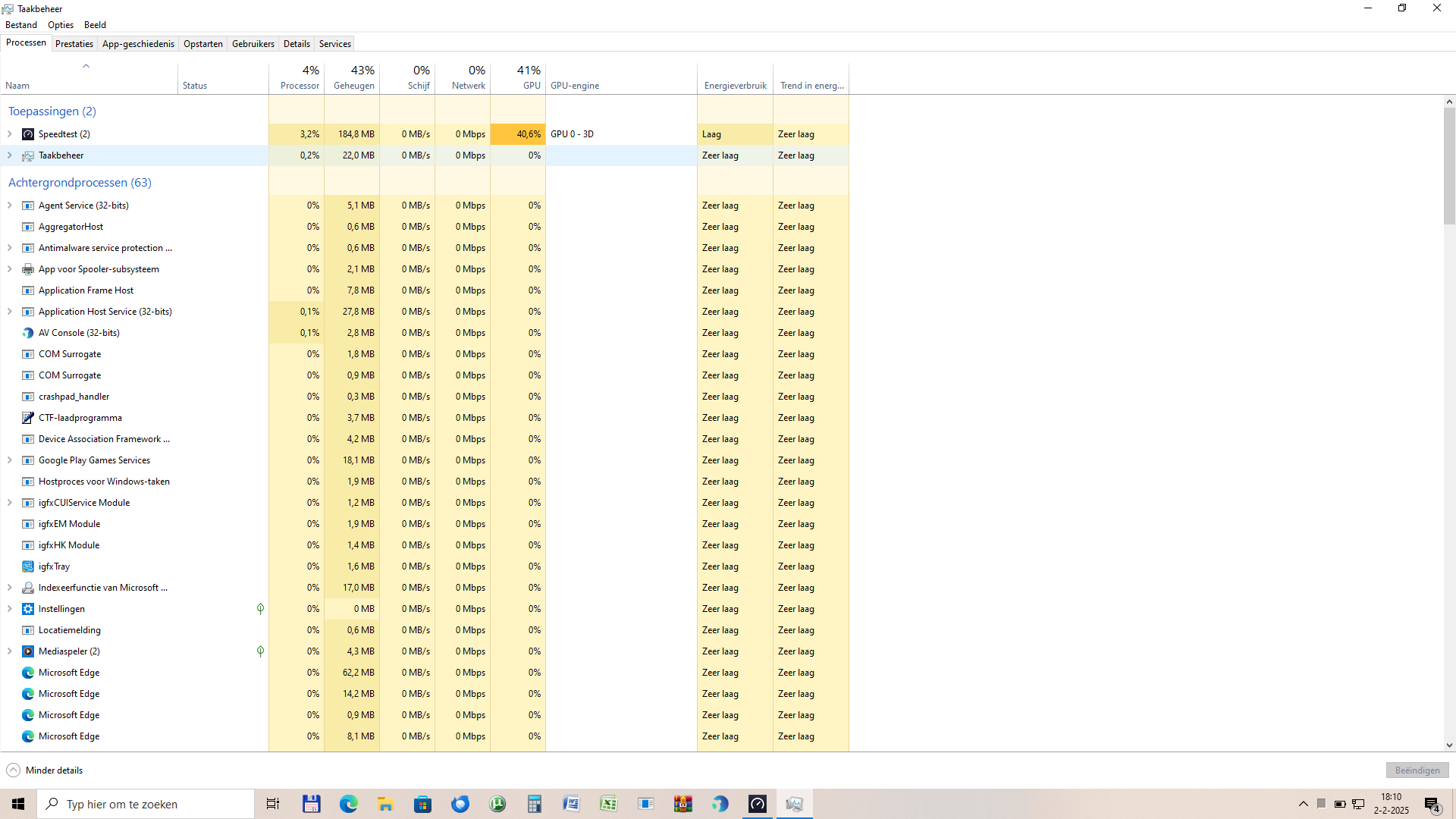The height and width of the screenshot is (819, 1456).
Task: Open the Beeld menu
Action: tap(95, 25)
